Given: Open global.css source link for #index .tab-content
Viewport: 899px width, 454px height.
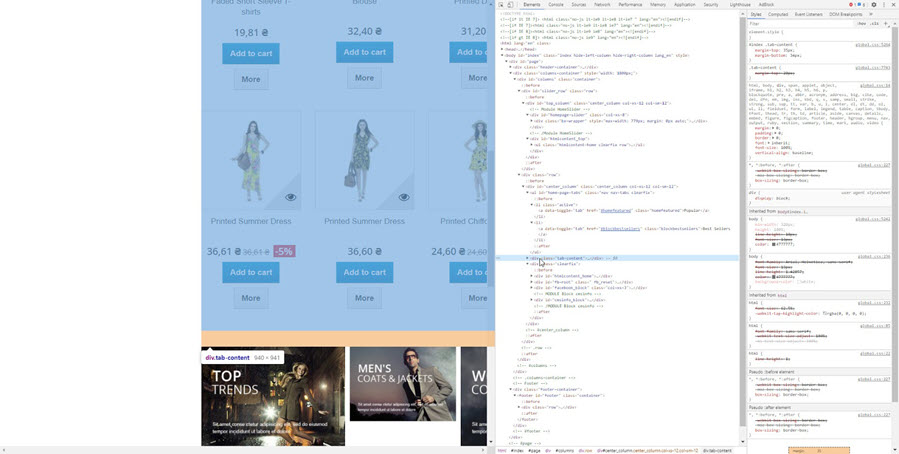Looking at the screenshot, I should pos(873,44).
